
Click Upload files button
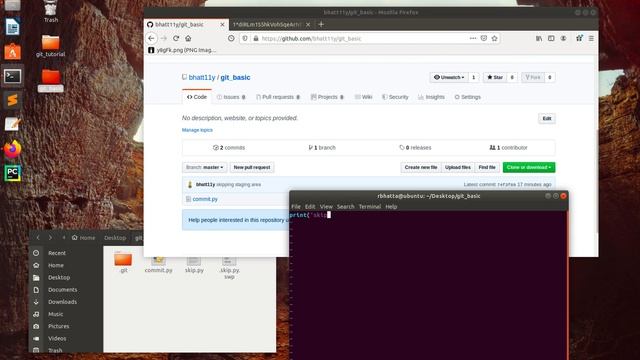coord(458,167)
